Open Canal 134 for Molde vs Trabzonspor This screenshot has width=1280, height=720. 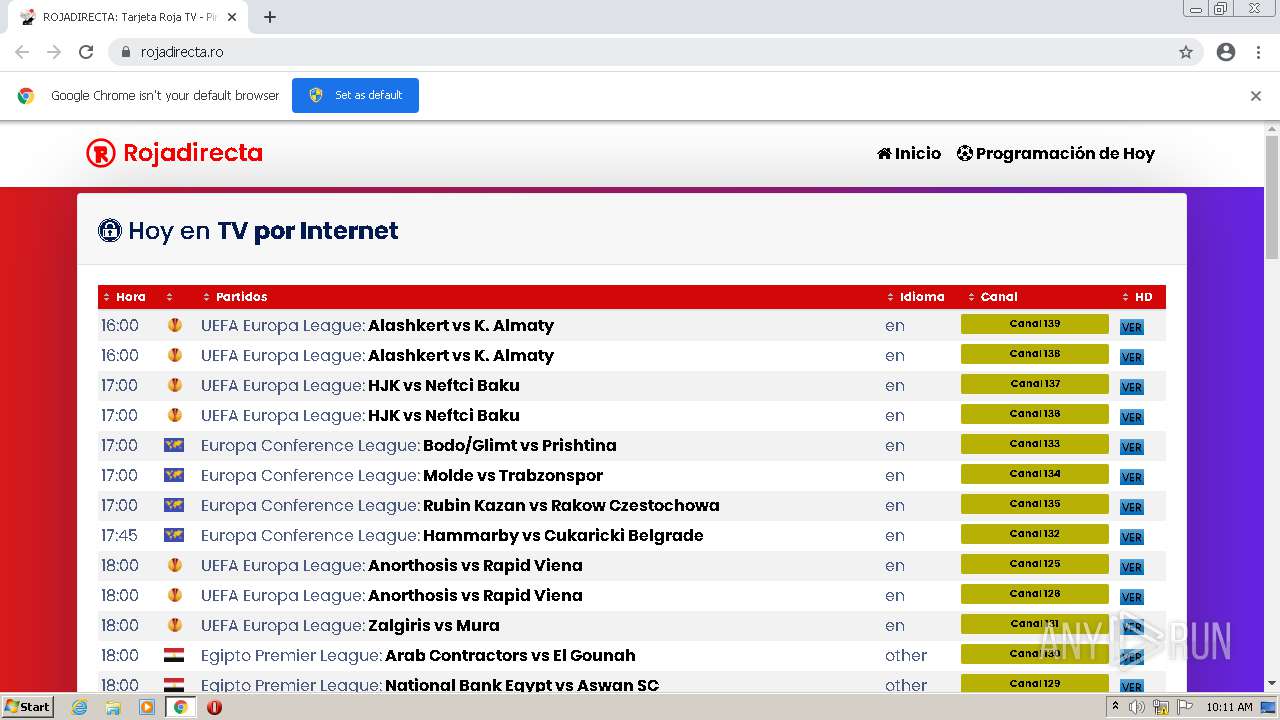coord(1035,474)
